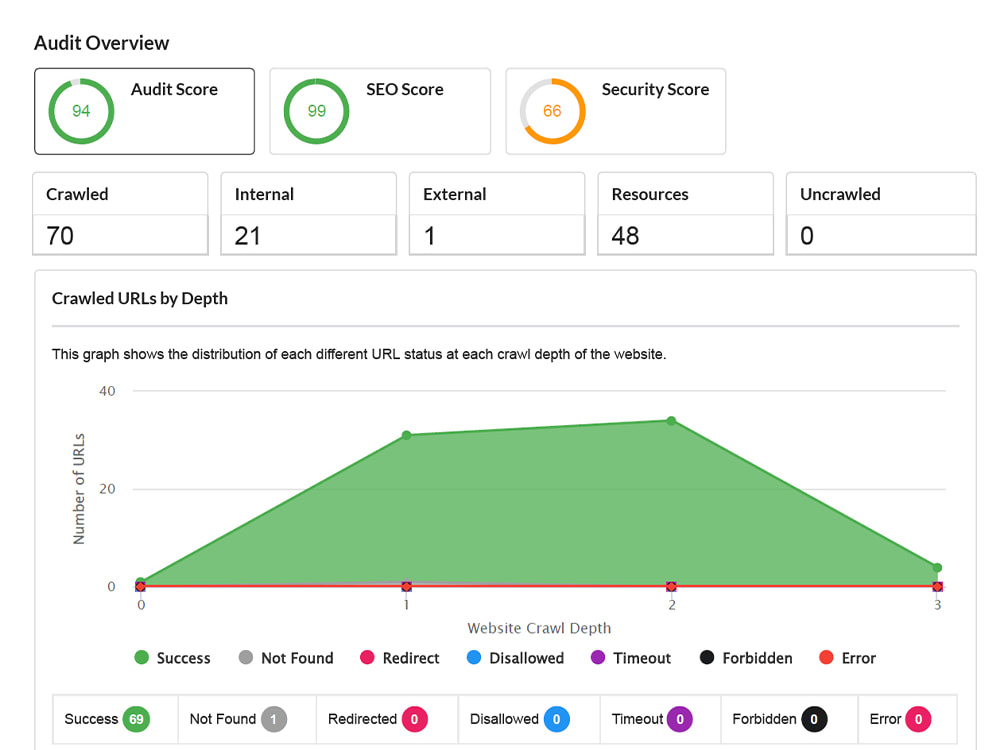Click the y-axis value 40
The image size is (1000, 750).
107,391
